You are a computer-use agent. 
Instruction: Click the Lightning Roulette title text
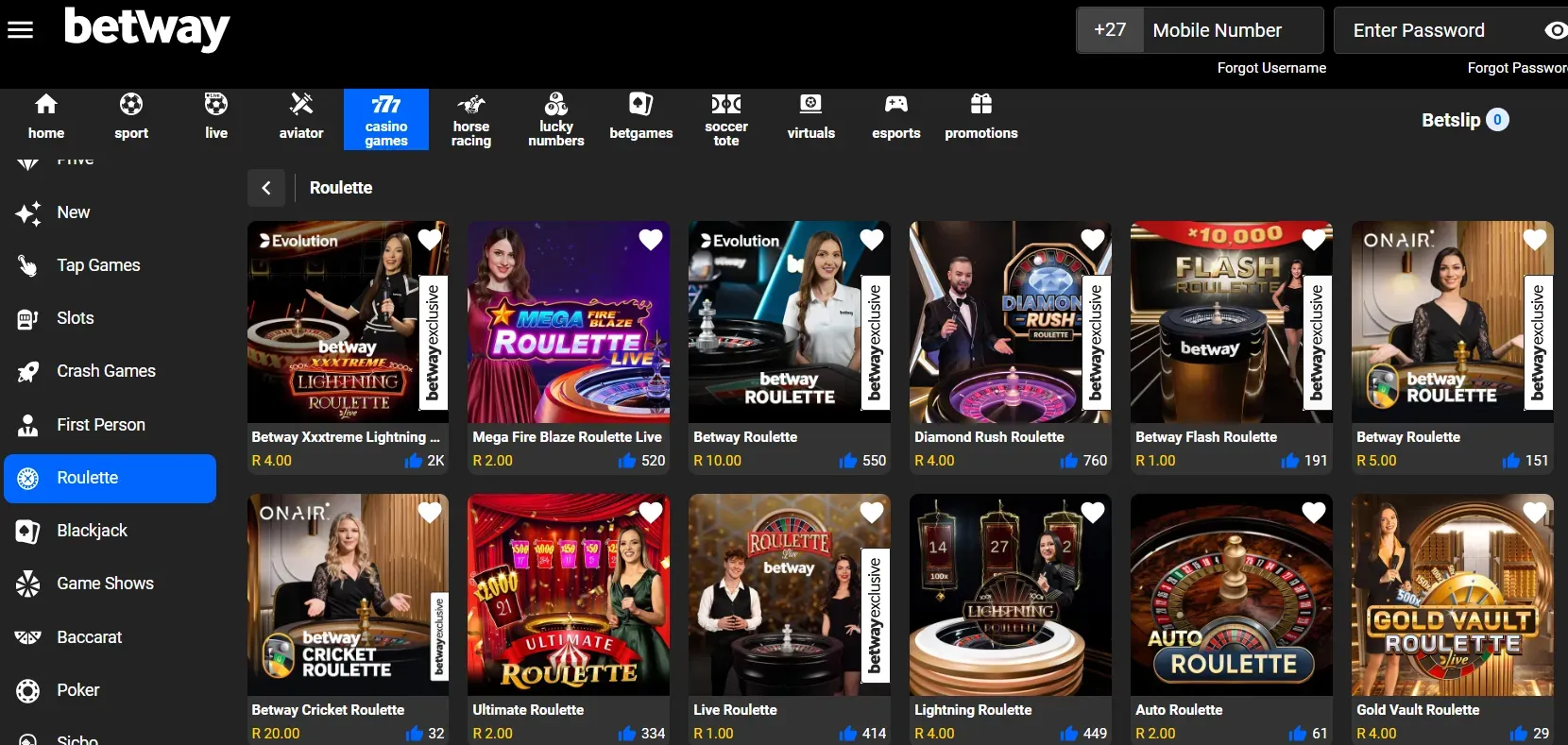(973, 710)
